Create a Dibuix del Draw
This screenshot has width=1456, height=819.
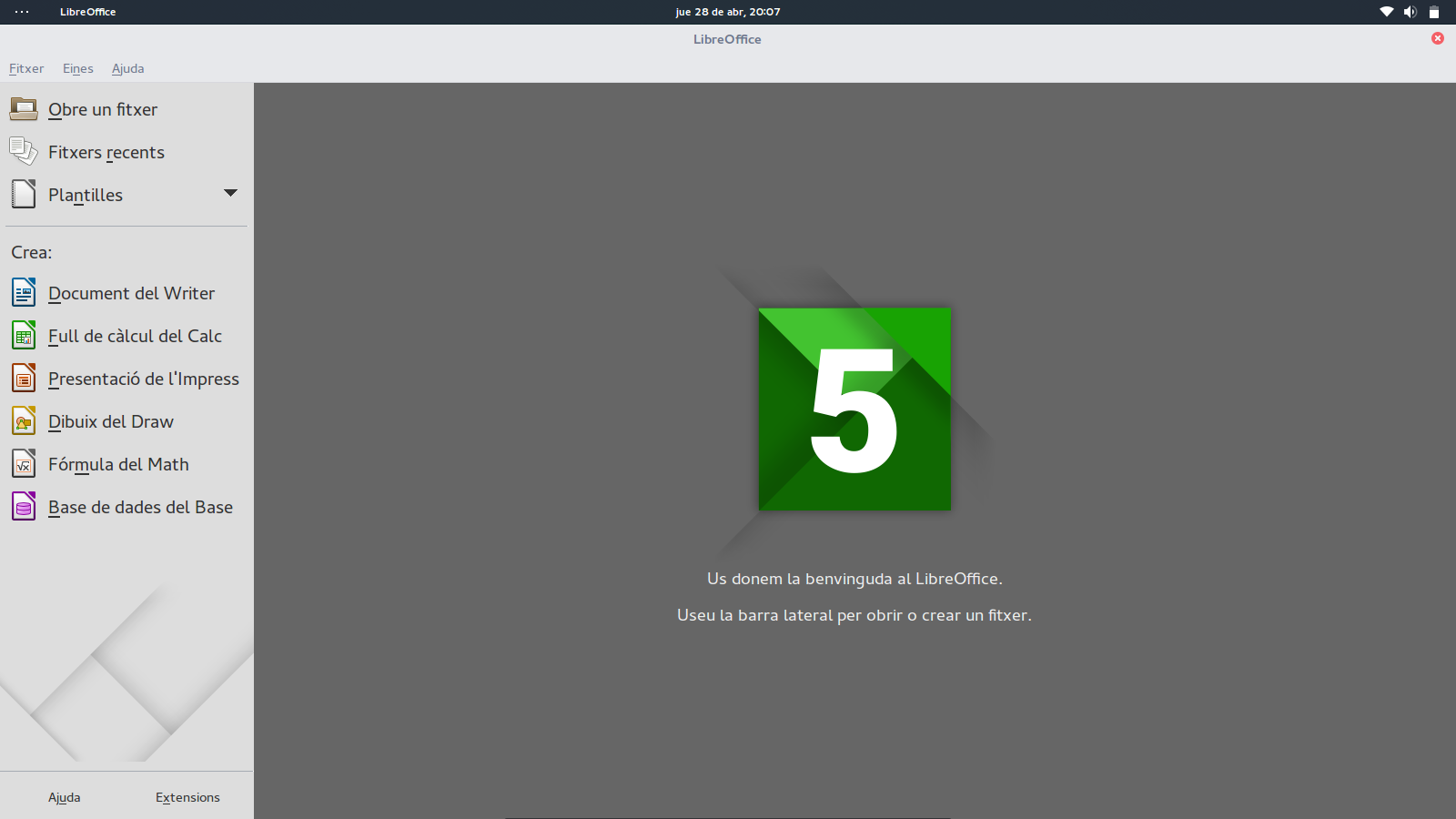click(x=111, y=421)
